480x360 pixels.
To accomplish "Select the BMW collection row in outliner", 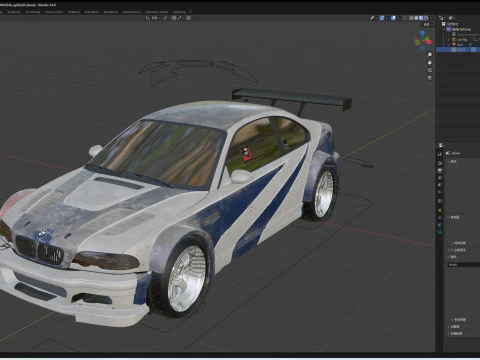I will pyautogui.click(x=458, y=29).
